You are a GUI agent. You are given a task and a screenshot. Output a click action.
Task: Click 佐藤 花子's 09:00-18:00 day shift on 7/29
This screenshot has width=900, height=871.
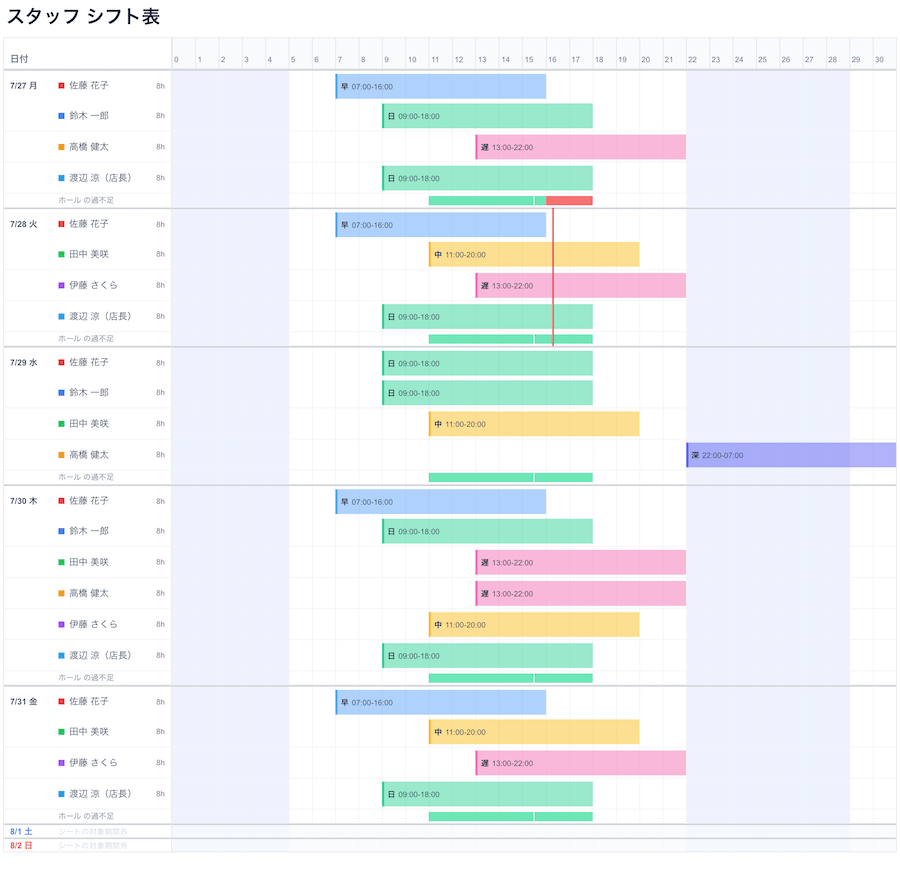(x=487, y=363)
